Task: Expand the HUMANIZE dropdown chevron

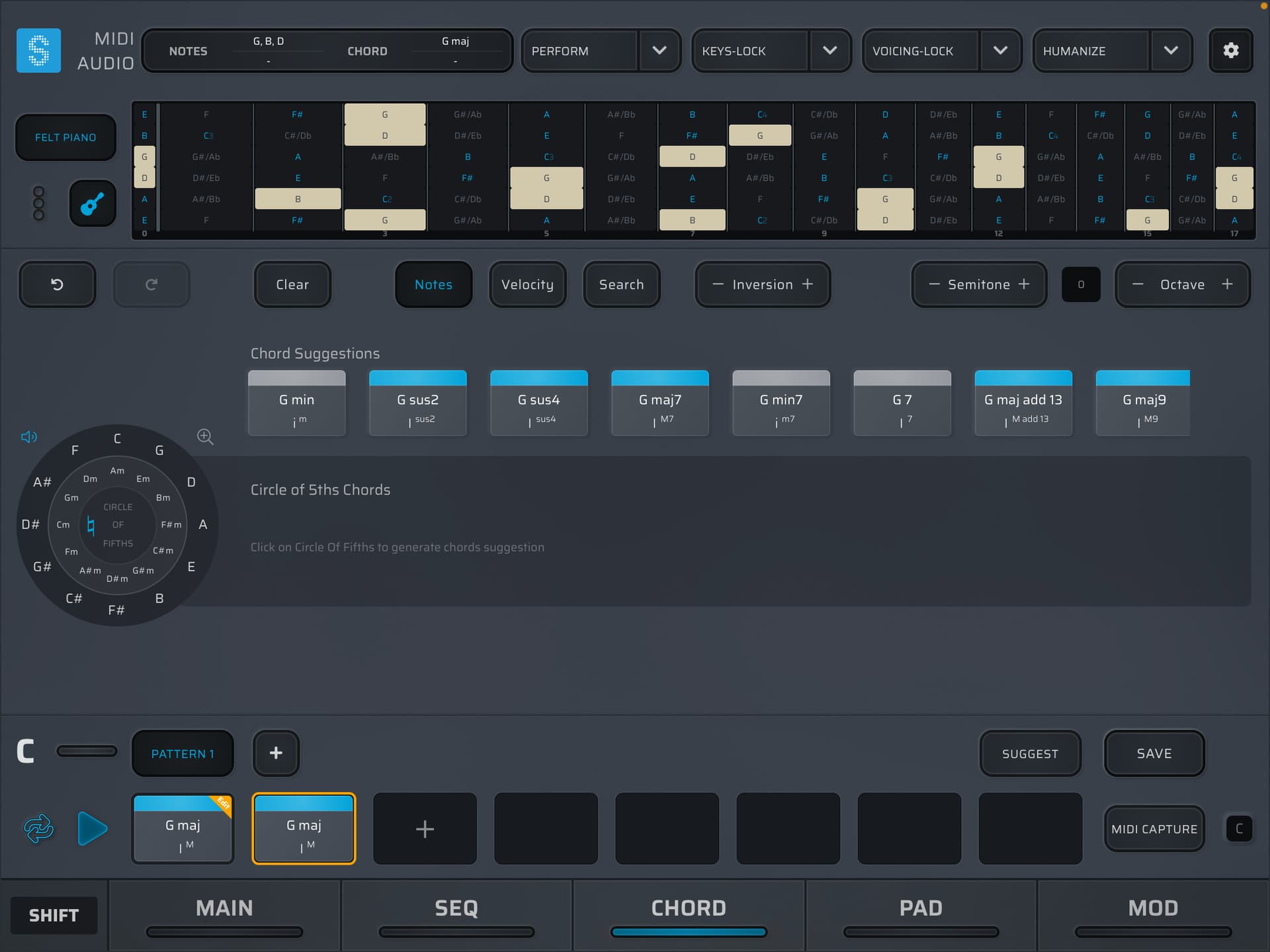Action: (1170, 51)
